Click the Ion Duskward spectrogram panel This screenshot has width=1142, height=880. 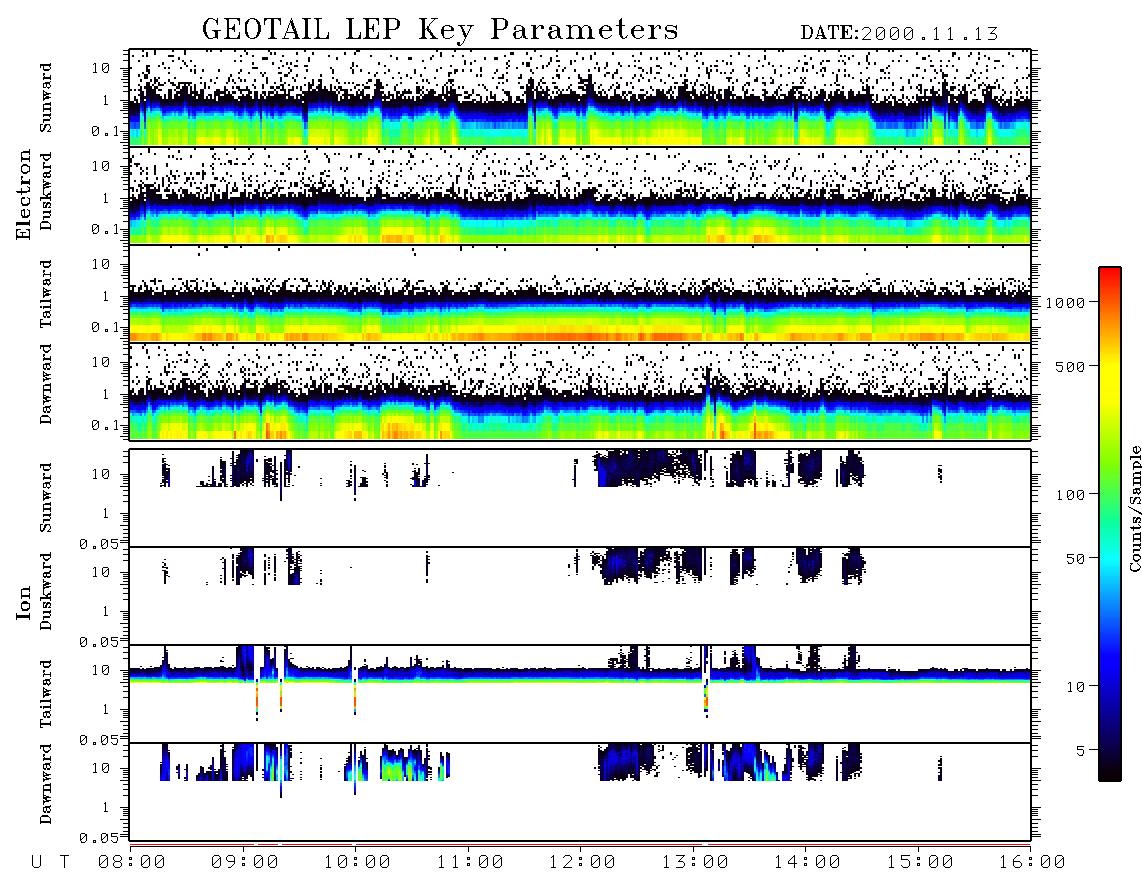point(580,596)
